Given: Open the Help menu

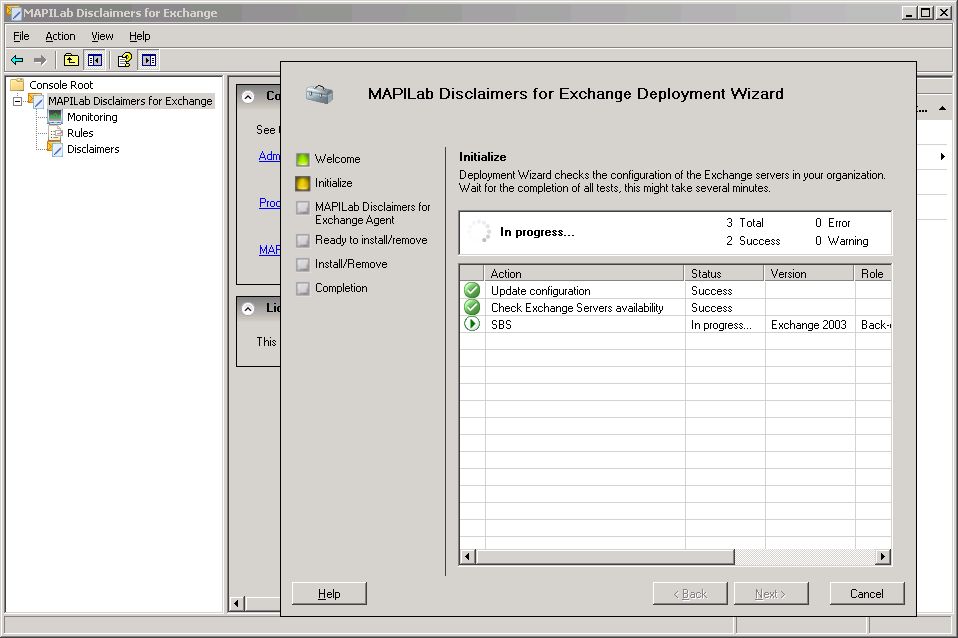Looking at the screenshot, I should tap(139, 36).
